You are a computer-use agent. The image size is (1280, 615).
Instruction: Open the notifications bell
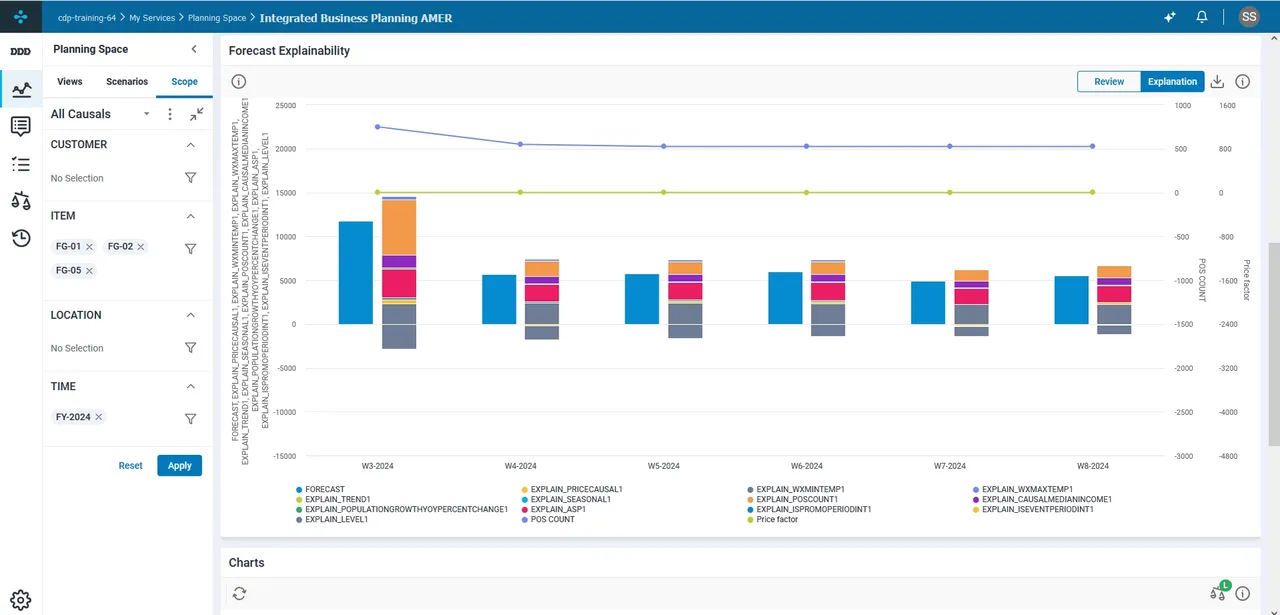coord(1202,17)
